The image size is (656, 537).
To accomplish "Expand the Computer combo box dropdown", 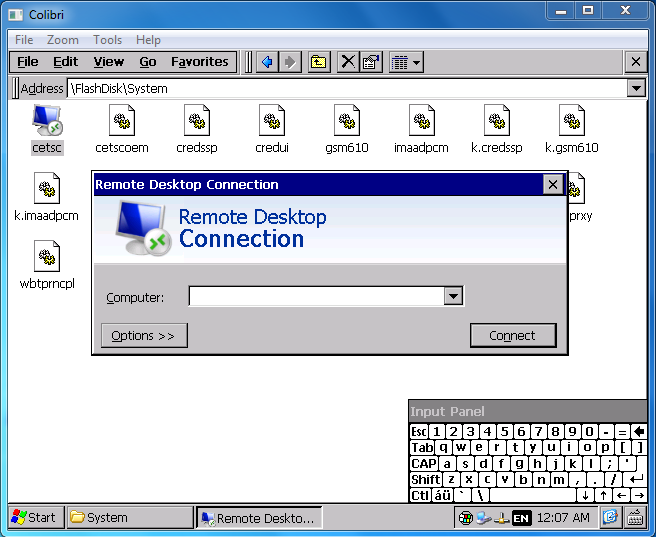I will [x=453, y=296].
